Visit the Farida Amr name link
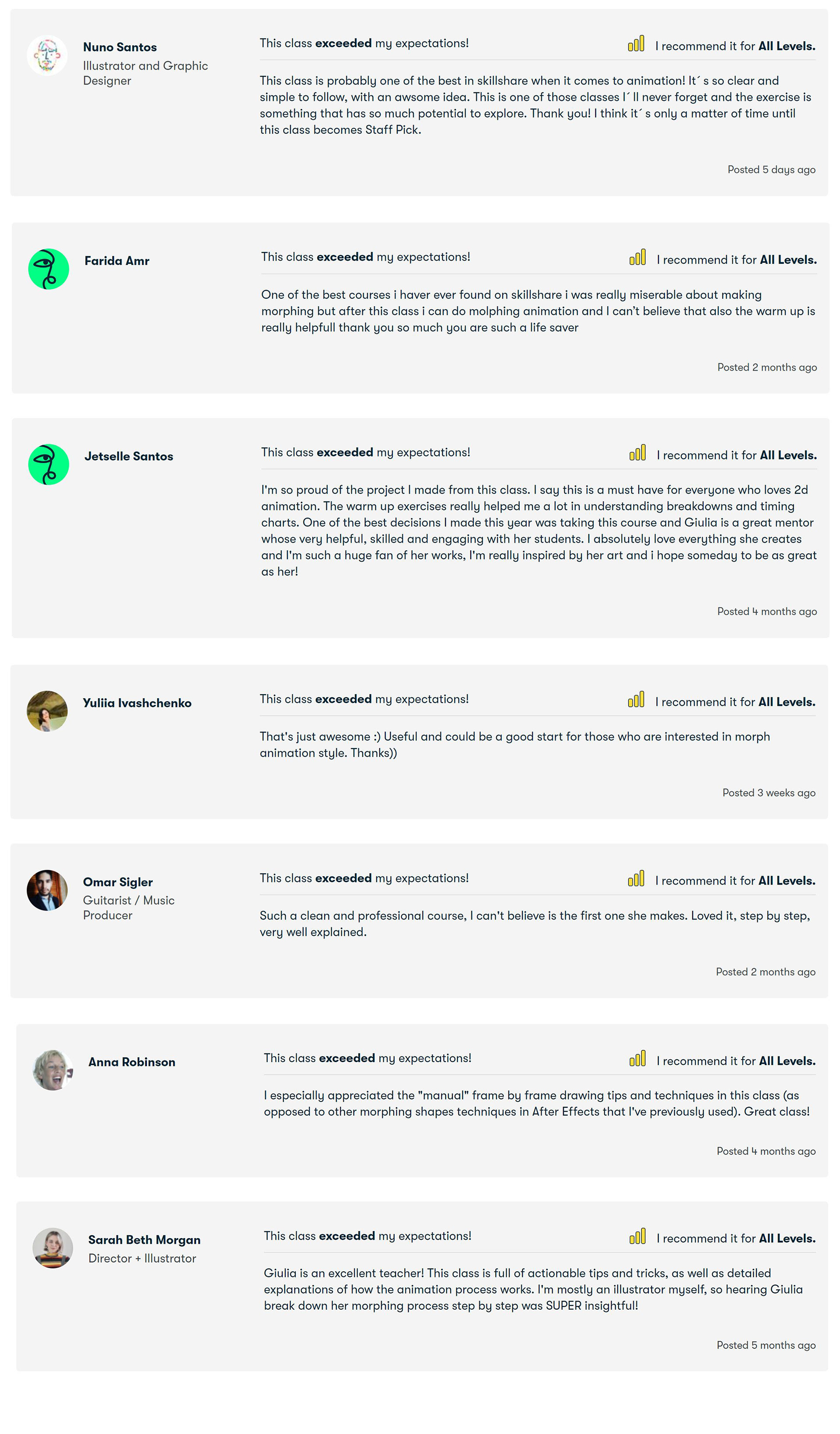 click(117, 261)
